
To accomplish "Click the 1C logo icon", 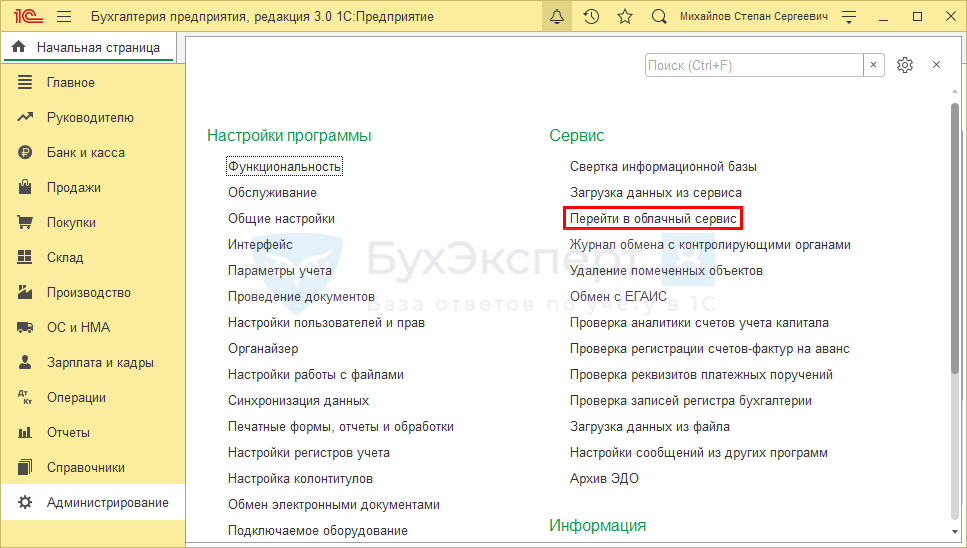I will click(x=28, y=17).
